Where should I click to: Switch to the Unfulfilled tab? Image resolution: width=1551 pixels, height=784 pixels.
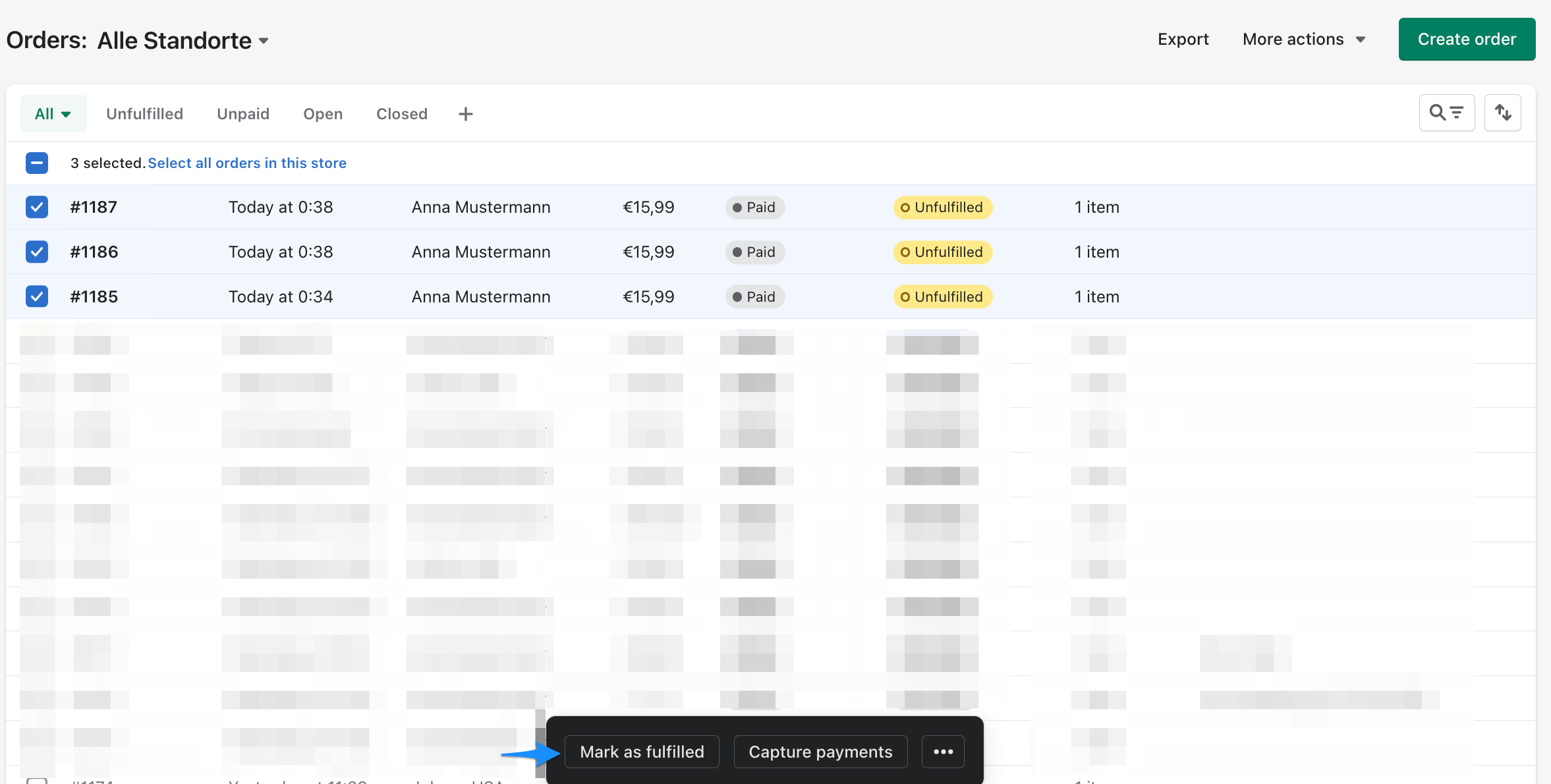[144, 114]
